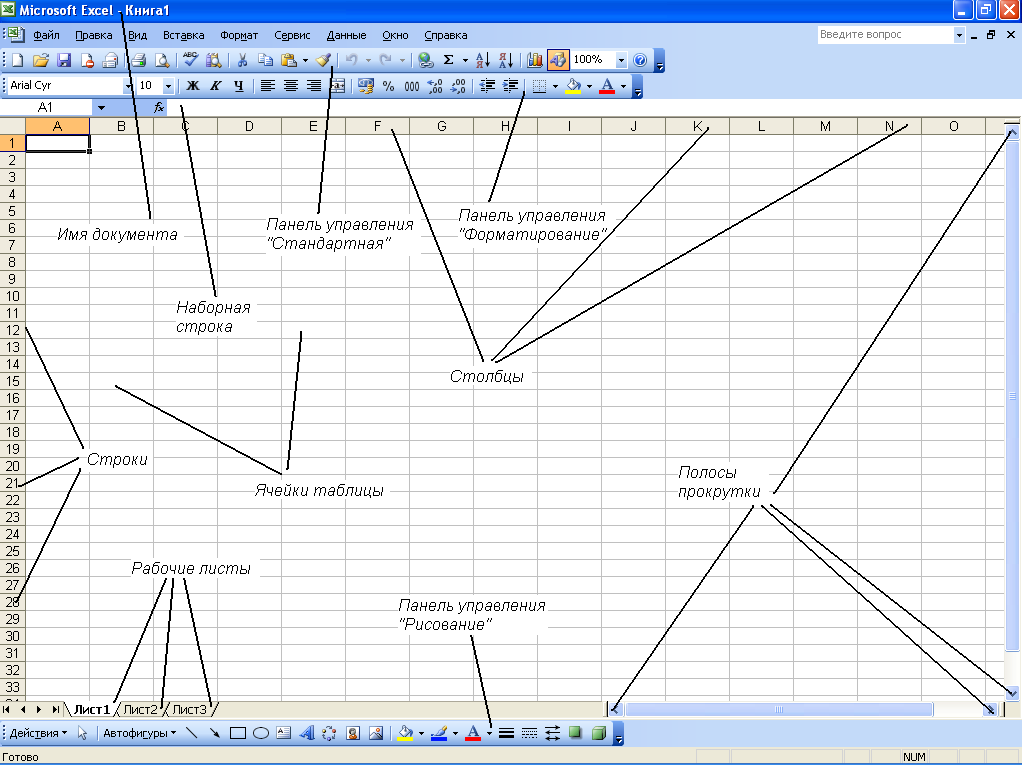The image size is (1024, 768).
Task: Click the Insert Function fx icon
Action: 159,107
